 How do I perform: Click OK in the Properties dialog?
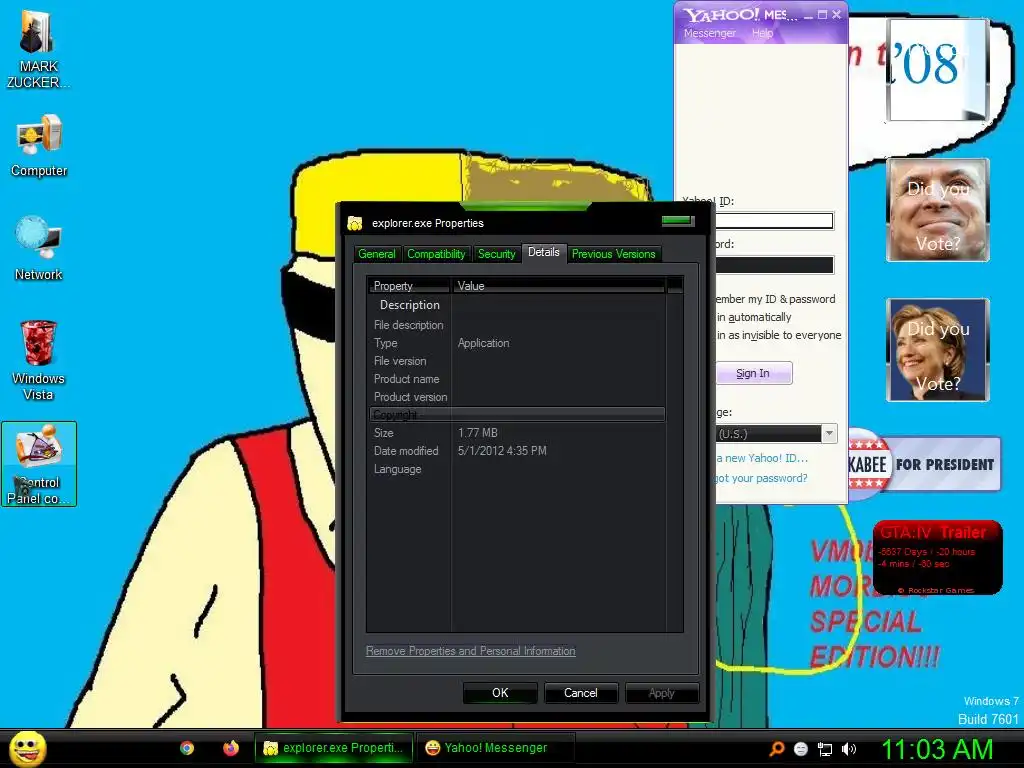coord(500,693)
